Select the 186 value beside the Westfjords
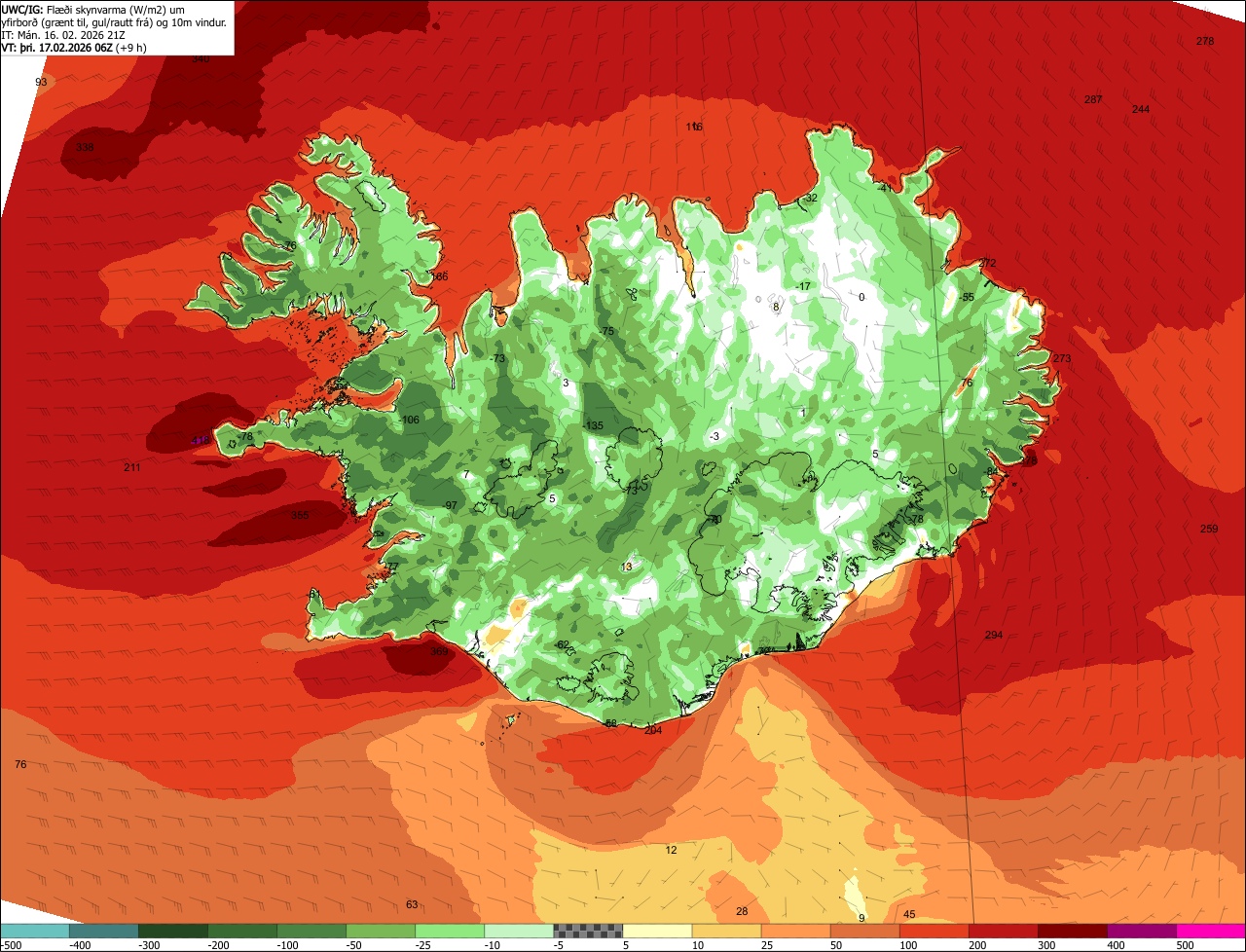This screenshot has width=1246, height=952. point(440,276)
